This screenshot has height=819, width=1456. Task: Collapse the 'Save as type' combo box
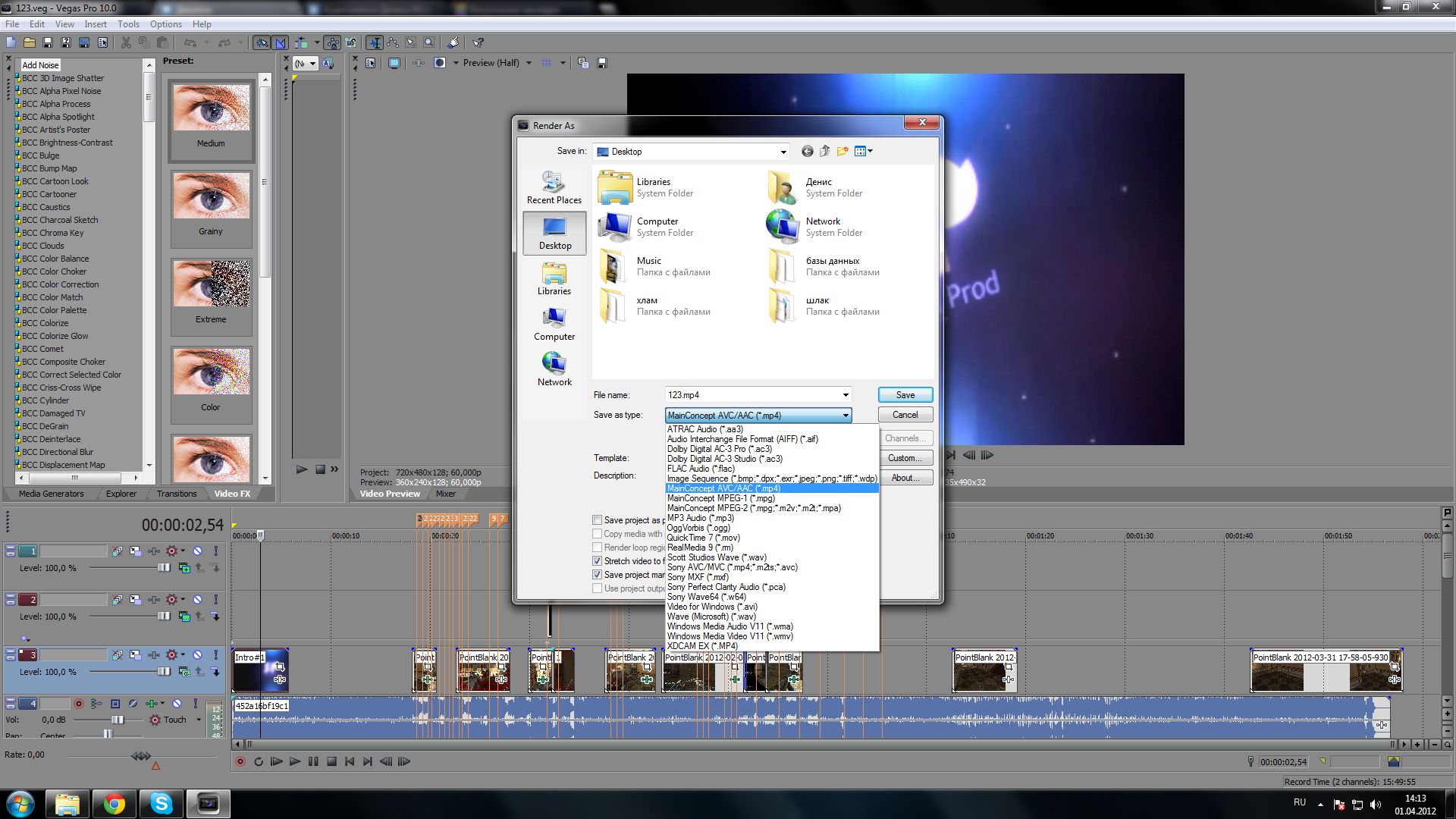pos(846,416)
